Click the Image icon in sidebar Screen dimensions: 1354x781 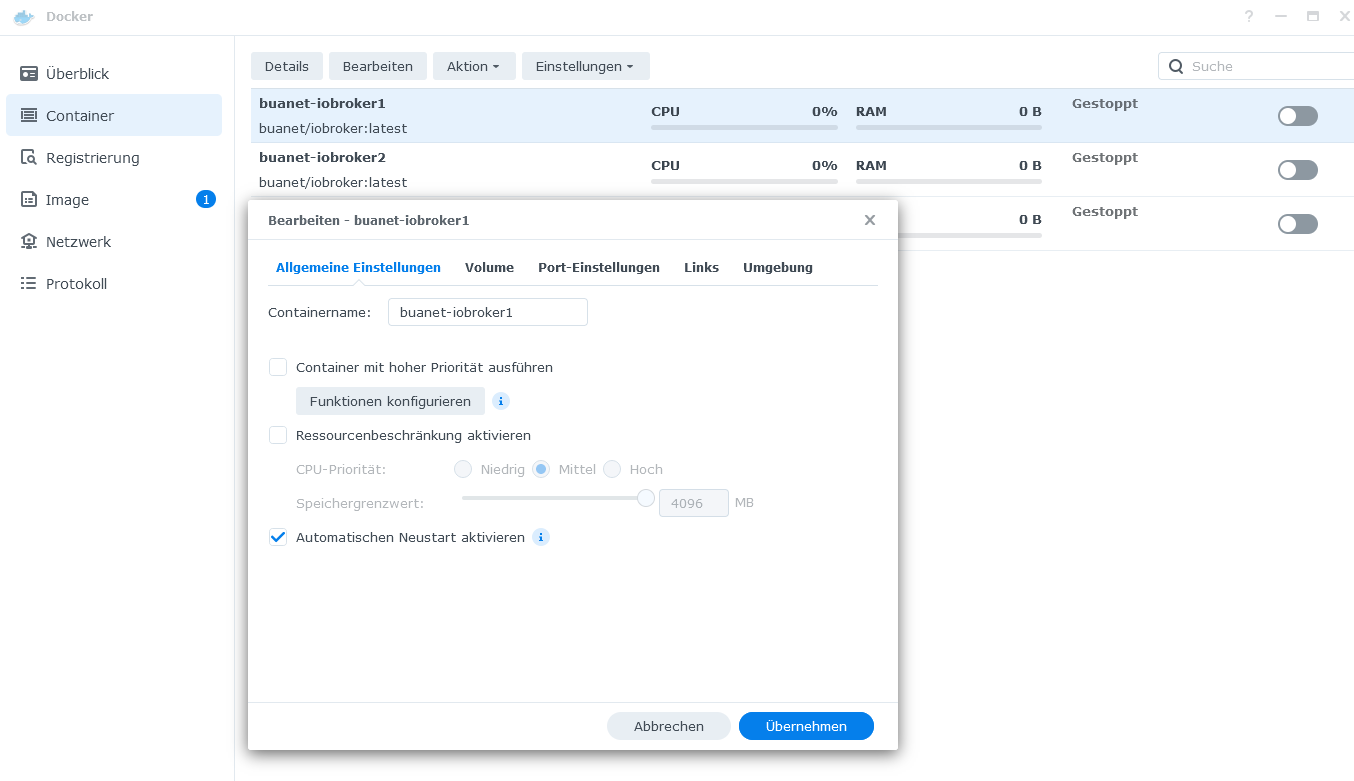tap(29, 200)
